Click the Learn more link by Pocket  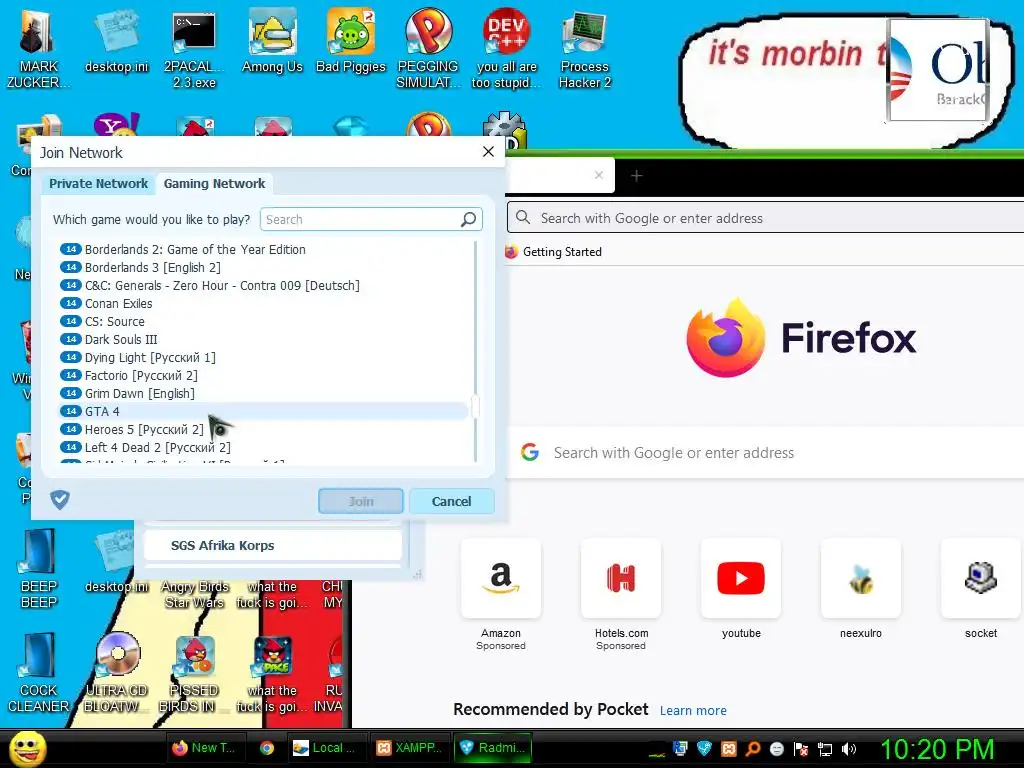(x=693, y=711)
